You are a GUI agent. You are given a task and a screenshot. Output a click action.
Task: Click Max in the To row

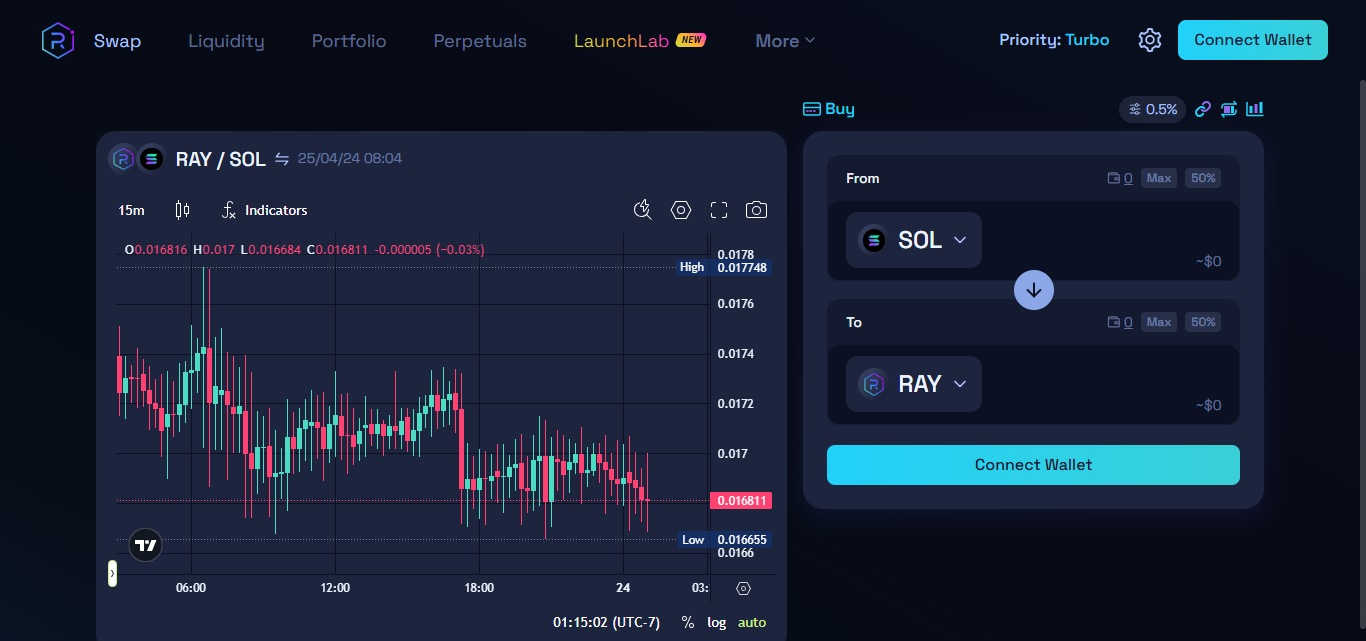[x=1159, y=322]
